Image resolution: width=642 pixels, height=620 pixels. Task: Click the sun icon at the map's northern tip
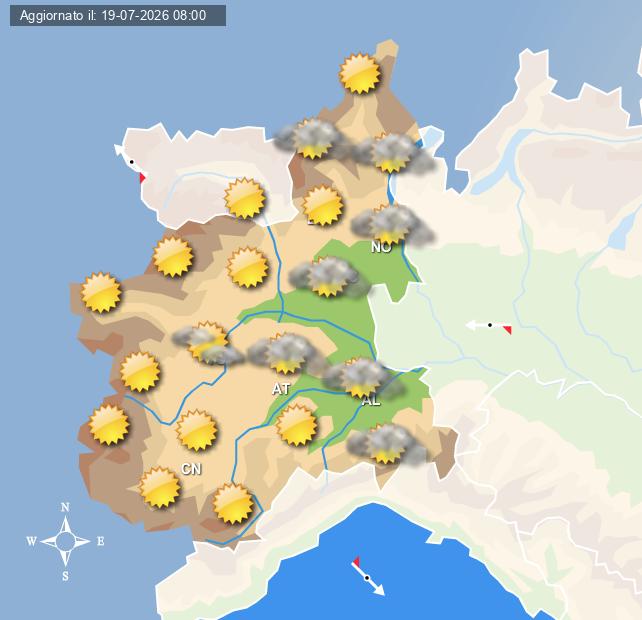click(x=360, y=74)
